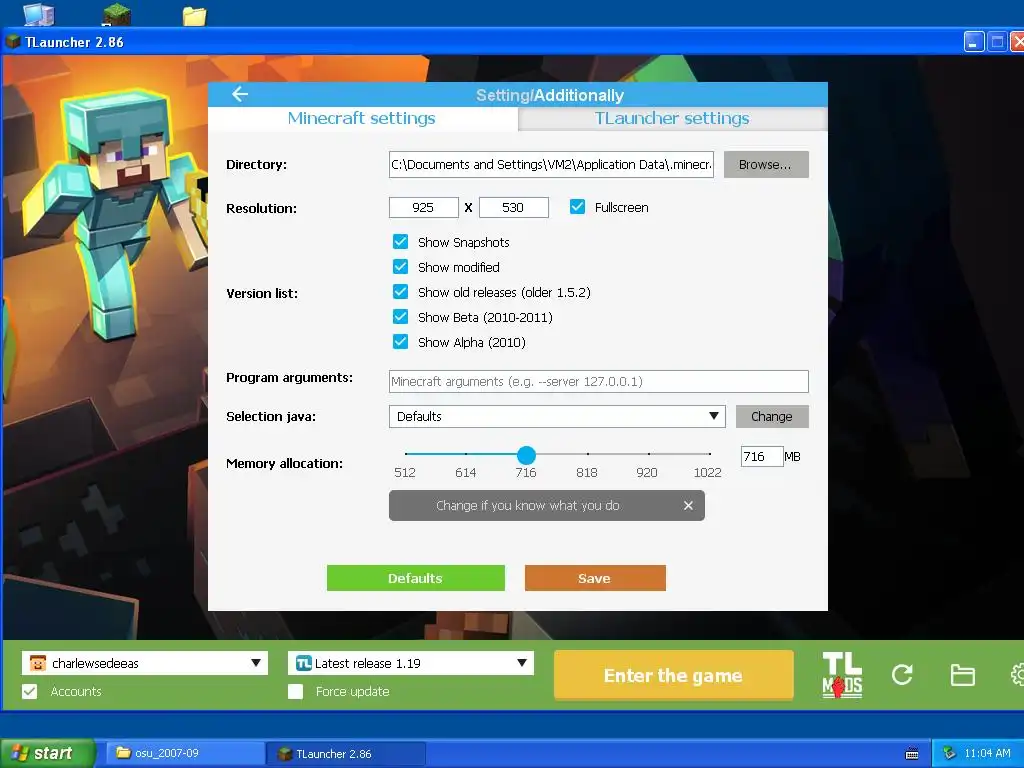The height and width of the screenshot is (768, 1024).
Task: Click the refresh arrow icon
Action: click(902, 675)
